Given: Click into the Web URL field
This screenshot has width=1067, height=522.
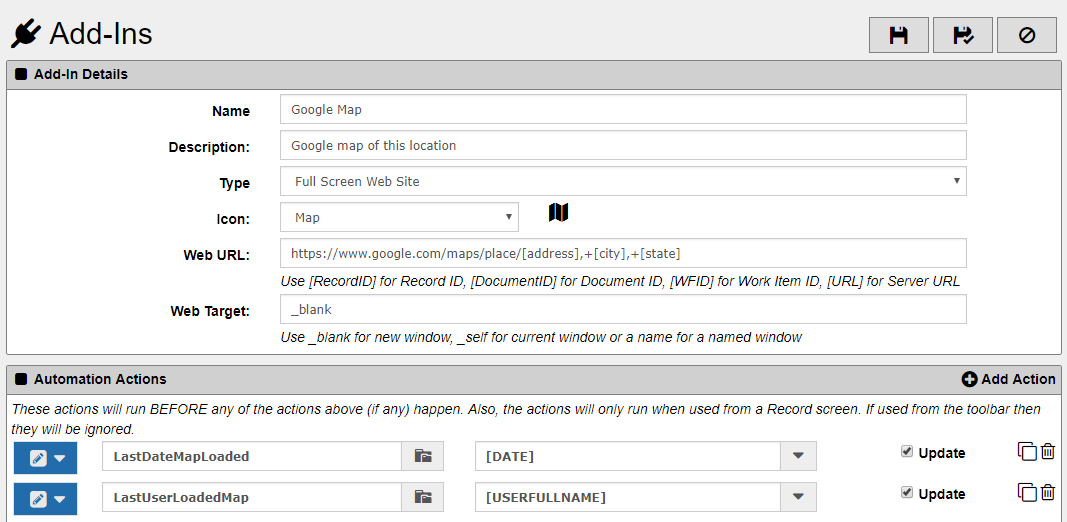Looking at the screenshot, I should pos(623,253).
